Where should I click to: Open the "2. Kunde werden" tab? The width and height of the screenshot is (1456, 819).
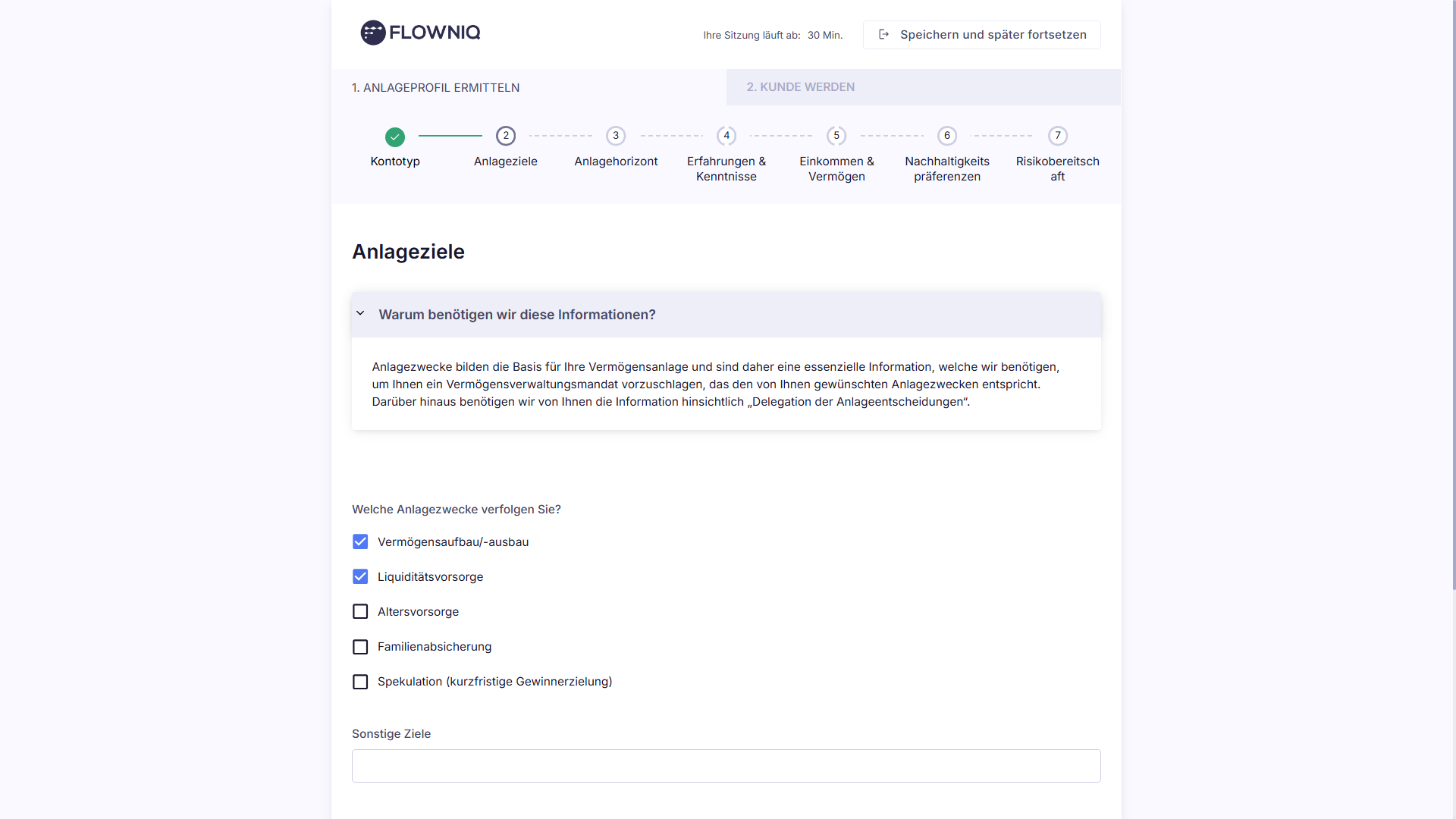[x=800, y=87]
